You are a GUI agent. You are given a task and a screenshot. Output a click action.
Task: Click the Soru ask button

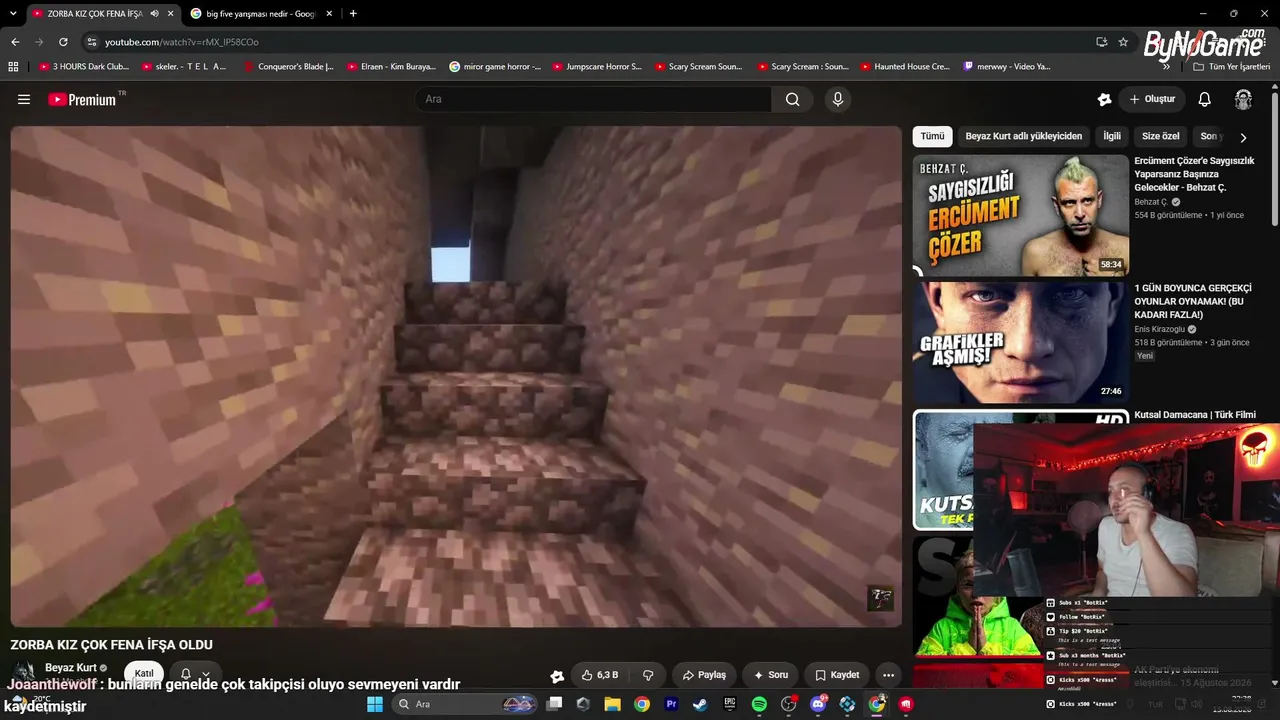(x=770, y=675)
